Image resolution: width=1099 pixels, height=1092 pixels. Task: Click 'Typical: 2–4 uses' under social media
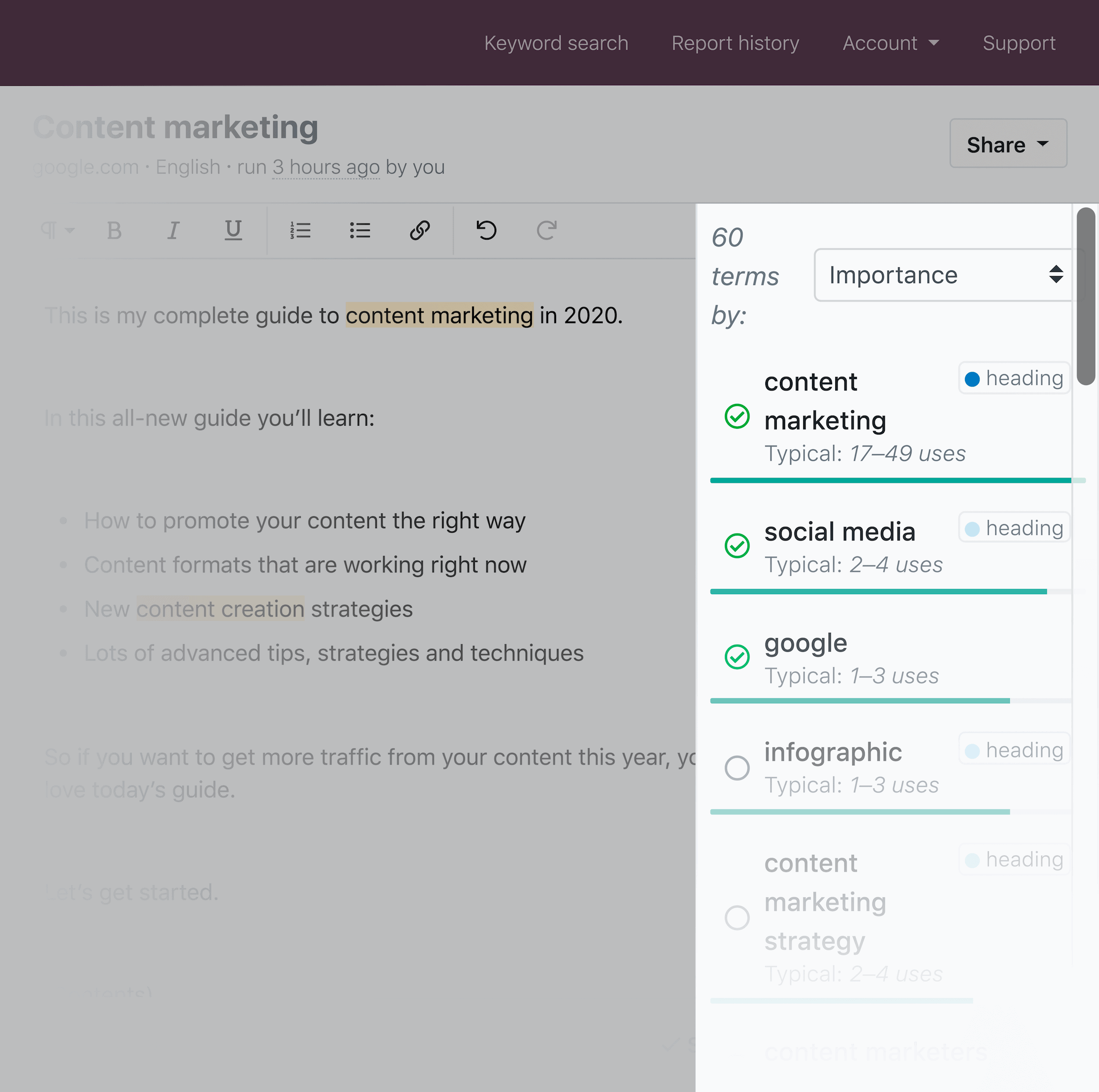click(853, 565)
